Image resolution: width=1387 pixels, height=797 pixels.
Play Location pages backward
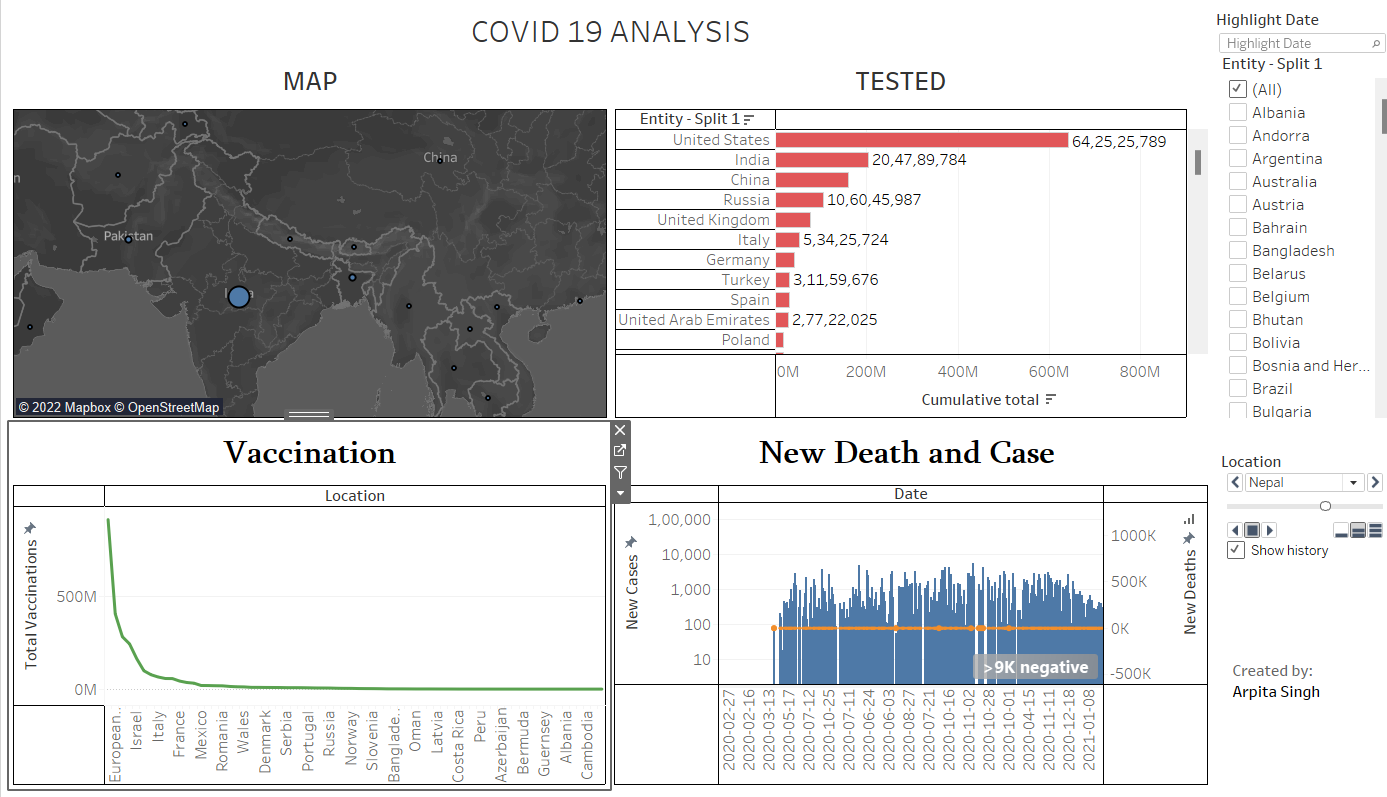pos(1235,530)
